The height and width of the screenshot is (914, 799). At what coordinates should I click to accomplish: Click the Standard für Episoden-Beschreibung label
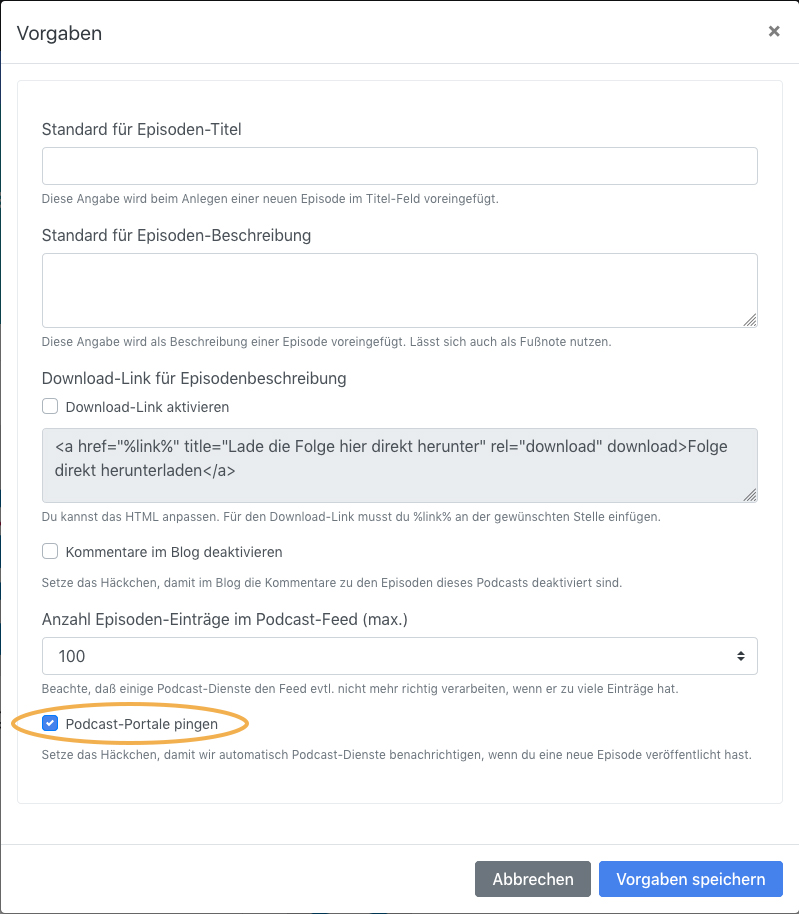(176, 235)
